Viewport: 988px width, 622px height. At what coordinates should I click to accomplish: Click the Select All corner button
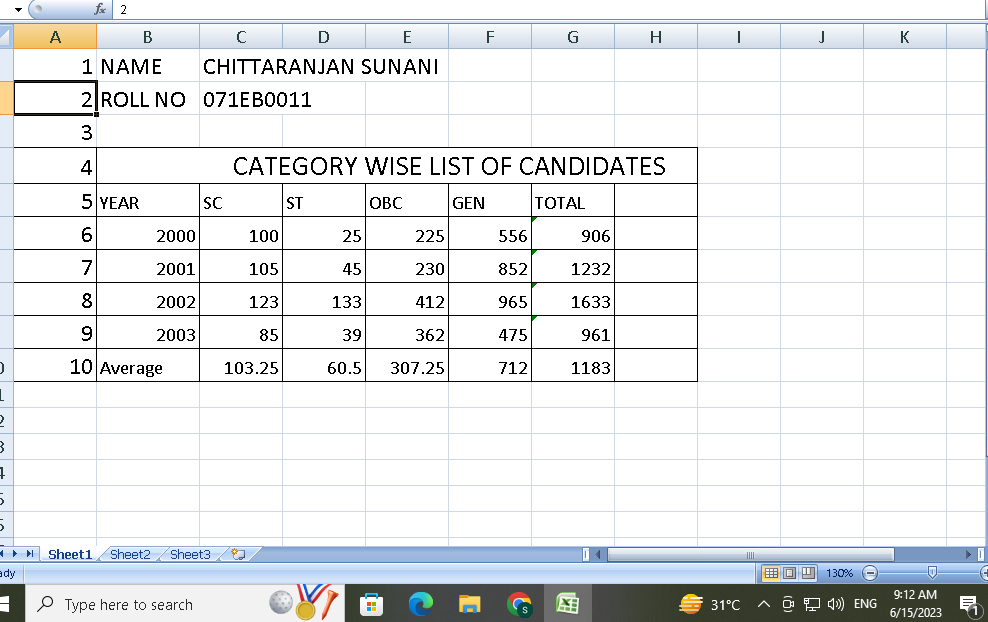[x=6, y=37]
